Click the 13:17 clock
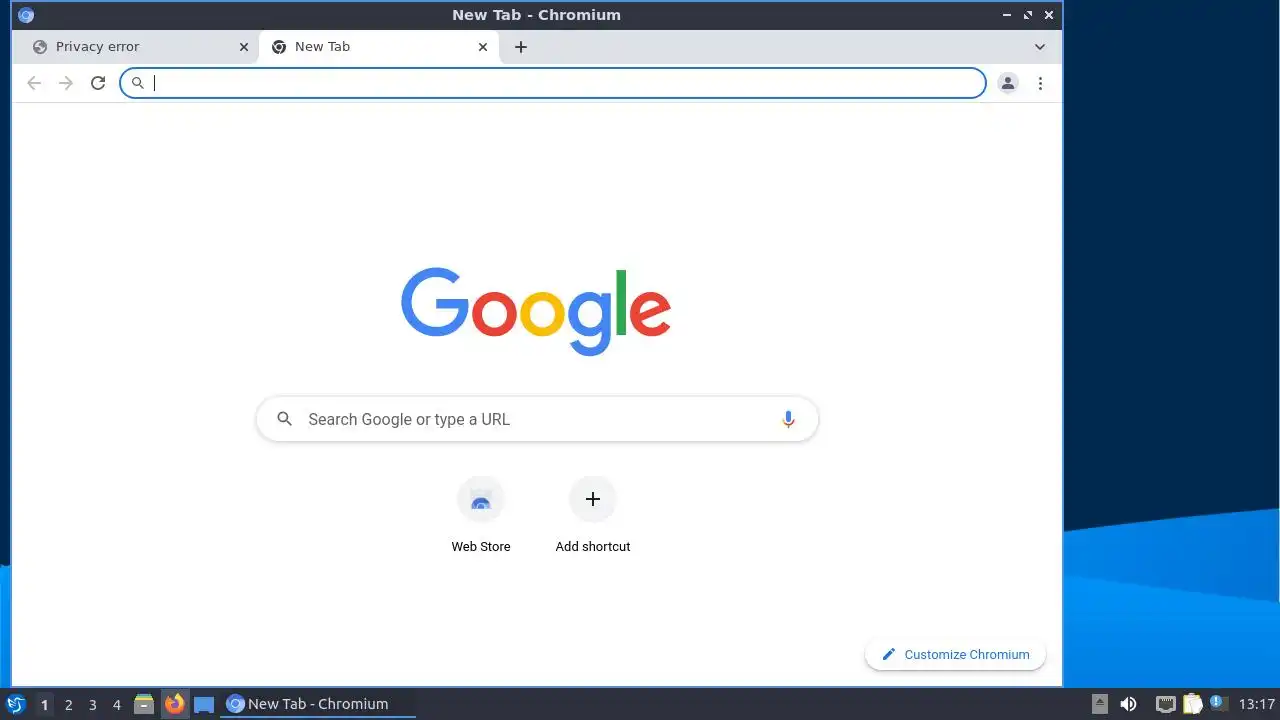The image size is (1280, 720). 1257,704
